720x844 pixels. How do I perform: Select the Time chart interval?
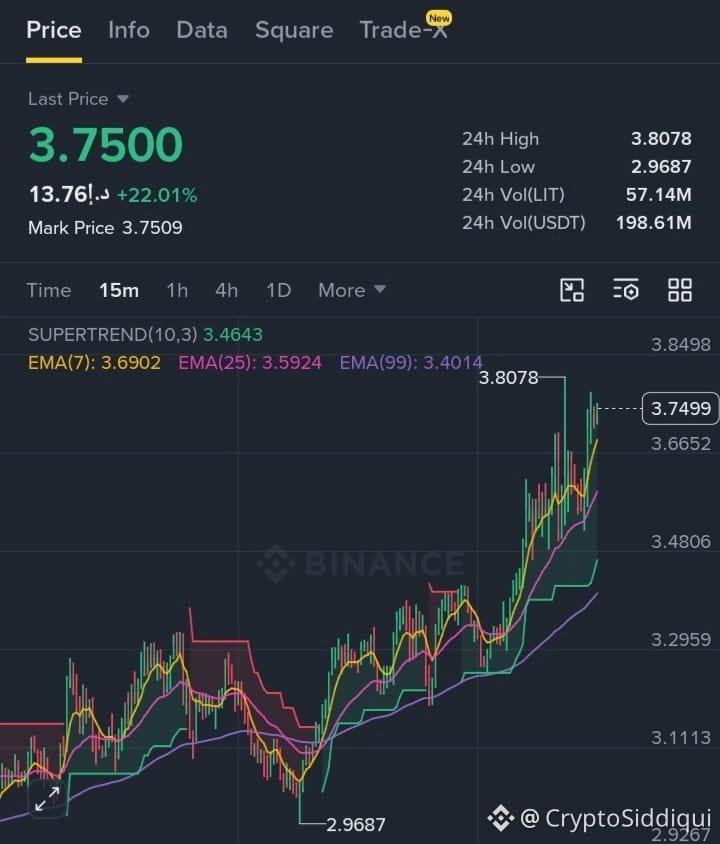(49, 290)
